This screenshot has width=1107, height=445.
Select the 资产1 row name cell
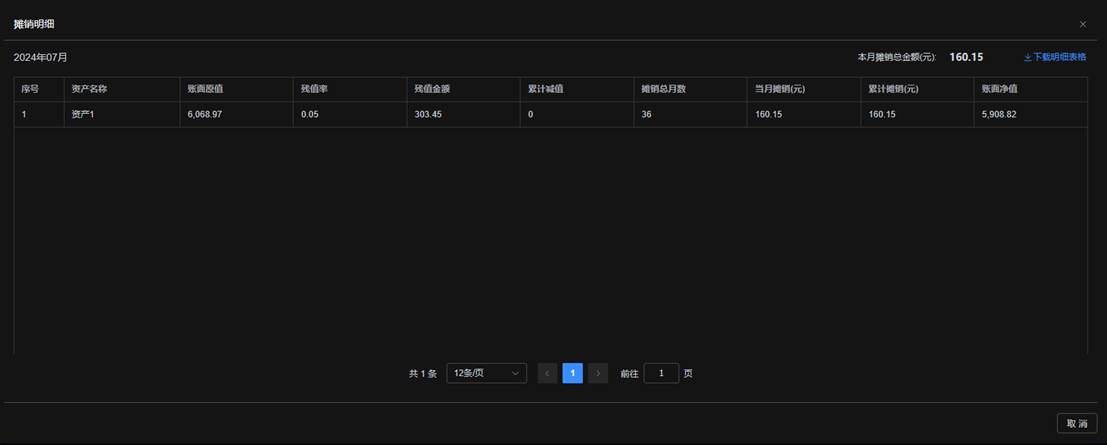tap(83, 115)
